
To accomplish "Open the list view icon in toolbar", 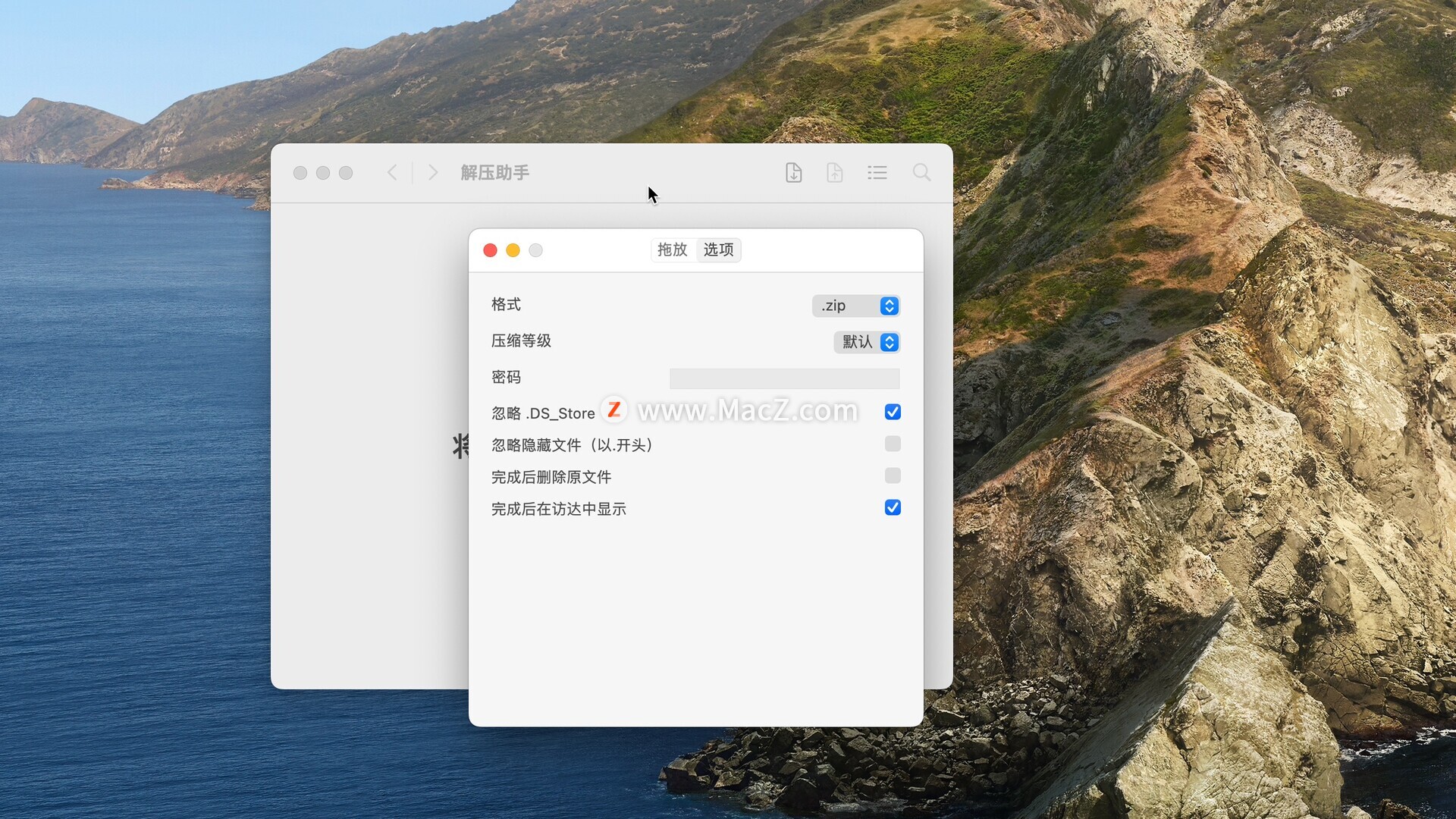I will point(877,172).
